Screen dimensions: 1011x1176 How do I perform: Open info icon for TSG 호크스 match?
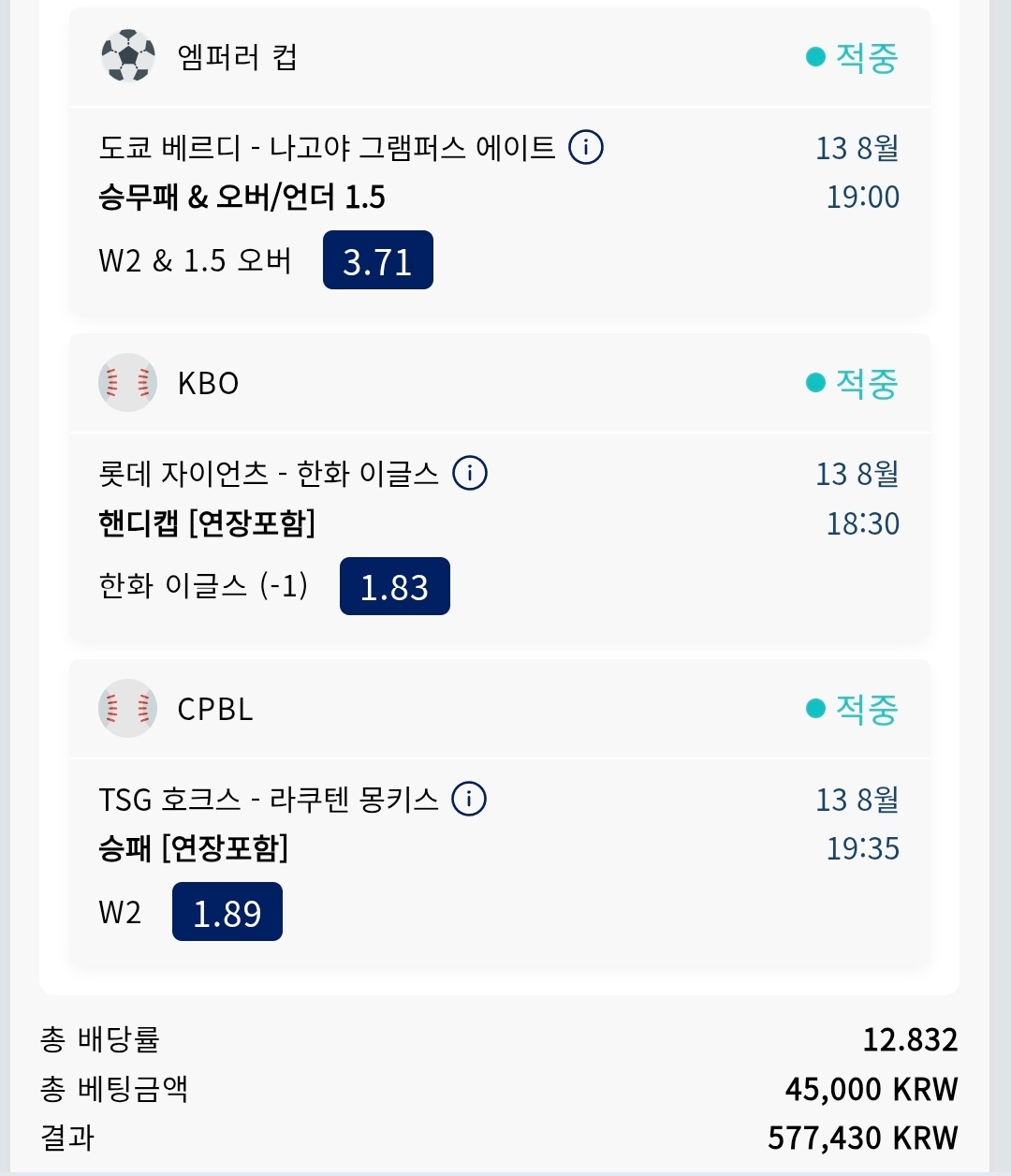[x=469, y=799]
